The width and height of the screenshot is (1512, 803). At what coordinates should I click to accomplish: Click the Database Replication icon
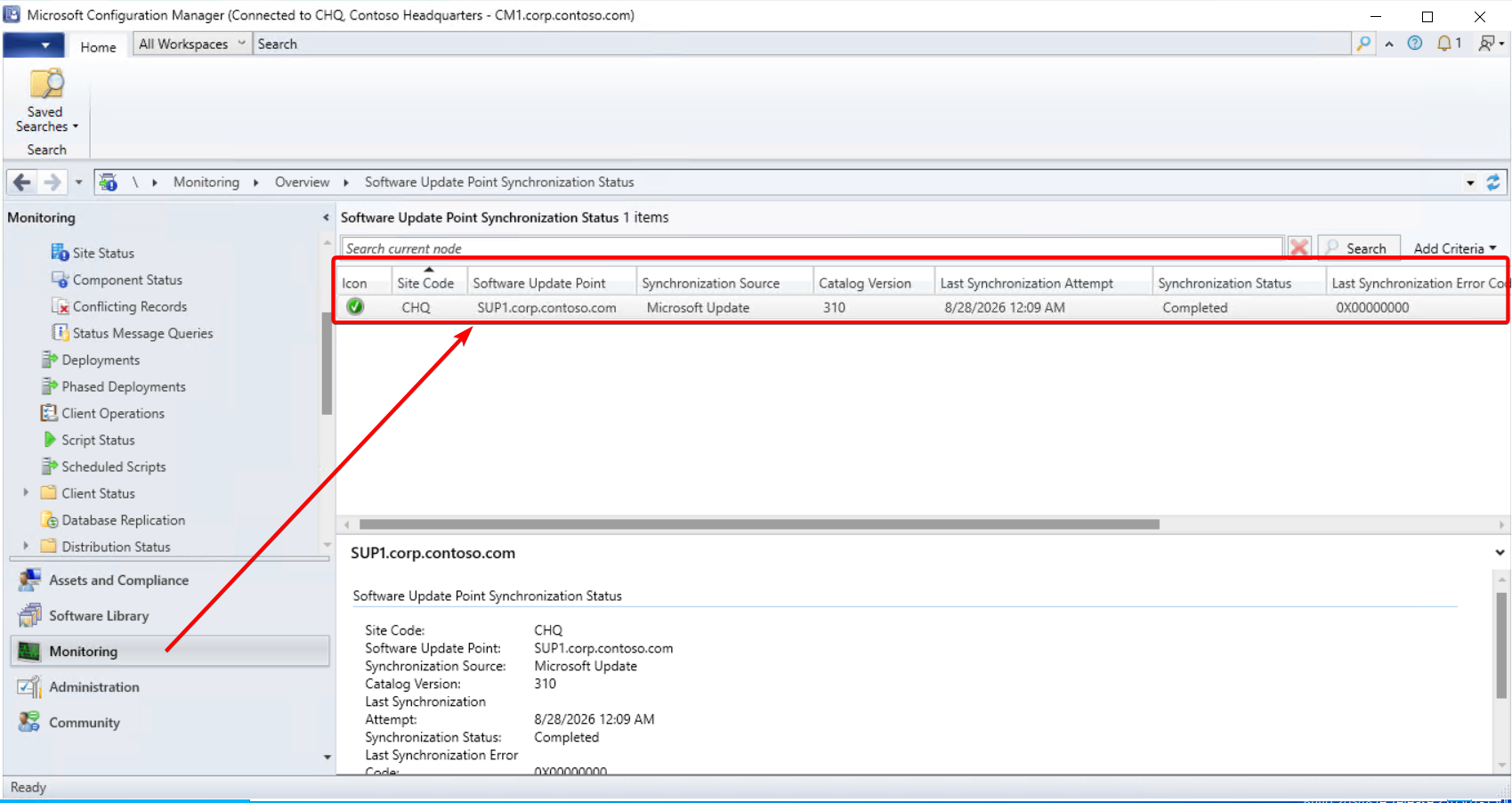tap(49, 520)
